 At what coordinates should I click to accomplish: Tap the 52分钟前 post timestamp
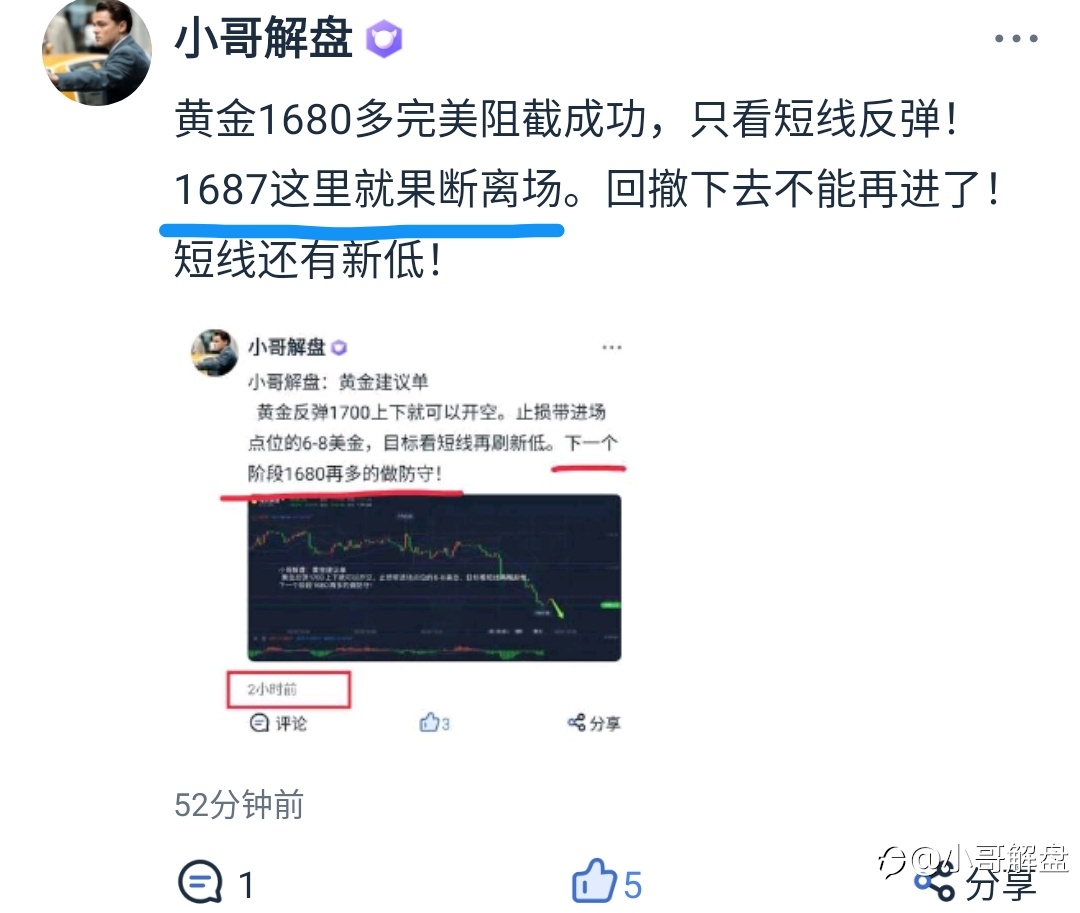pos(239,804)
